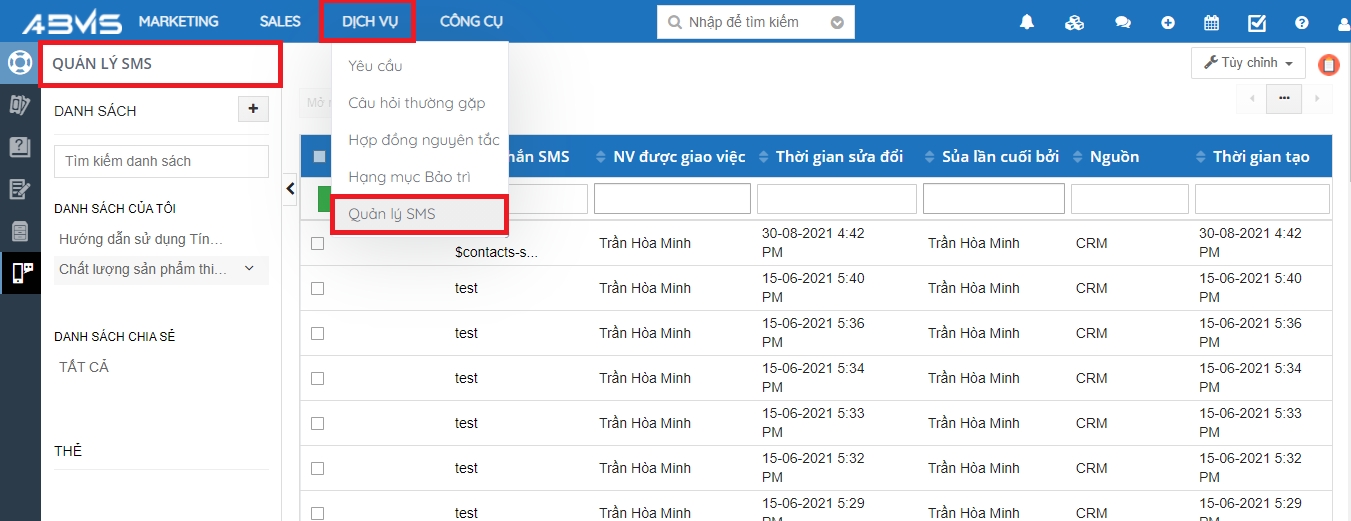Open the notifications bell icon
The height and width of the screenshot is (521, 1351).
(1027, 22)
